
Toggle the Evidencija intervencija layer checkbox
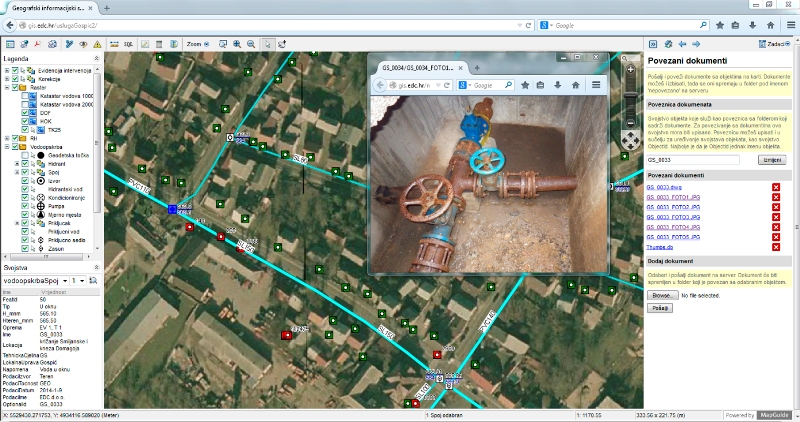15,70
